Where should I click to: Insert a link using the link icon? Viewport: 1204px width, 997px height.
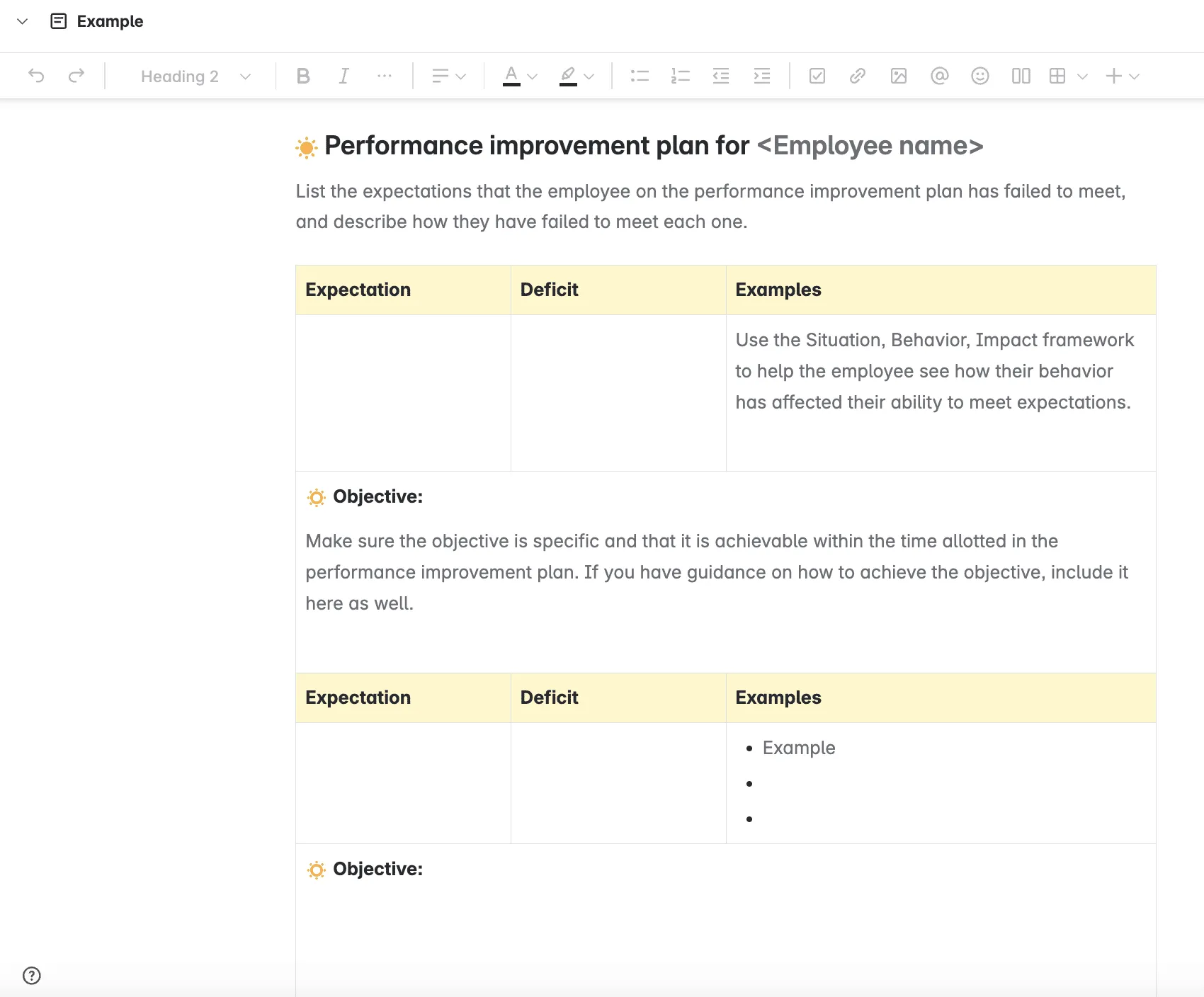(x=858, y=76)
